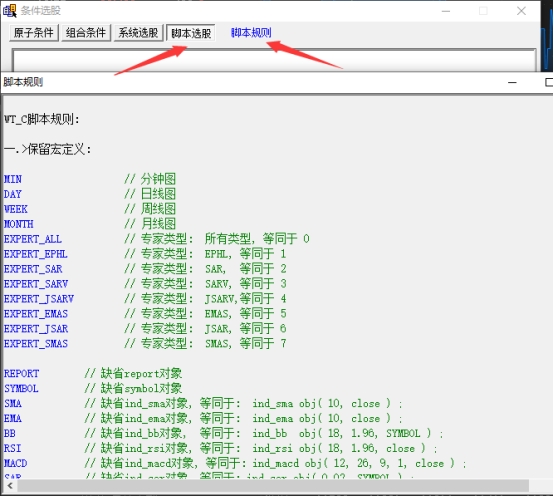Screen dimensions: 554x497
Task: Minimize the 脚本规则 window
Action: click(x=512, y=82)
